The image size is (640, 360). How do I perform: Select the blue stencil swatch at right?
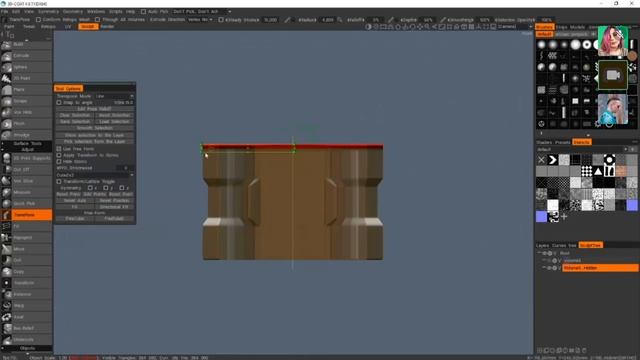[x=632, y=205]
